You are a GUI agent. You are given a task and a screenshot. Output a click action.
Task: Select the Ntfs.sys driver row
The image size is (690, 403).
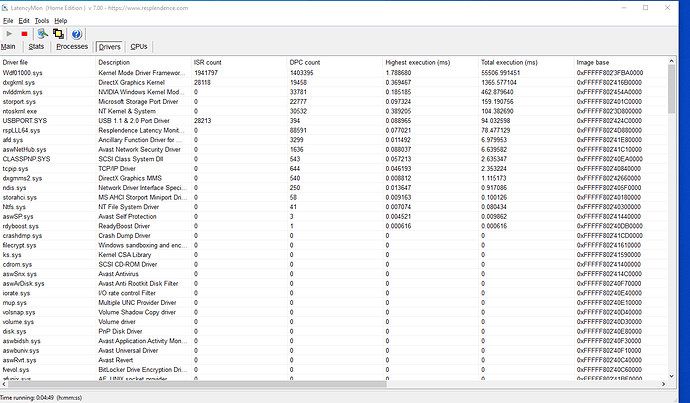click(x=334, y=207)
